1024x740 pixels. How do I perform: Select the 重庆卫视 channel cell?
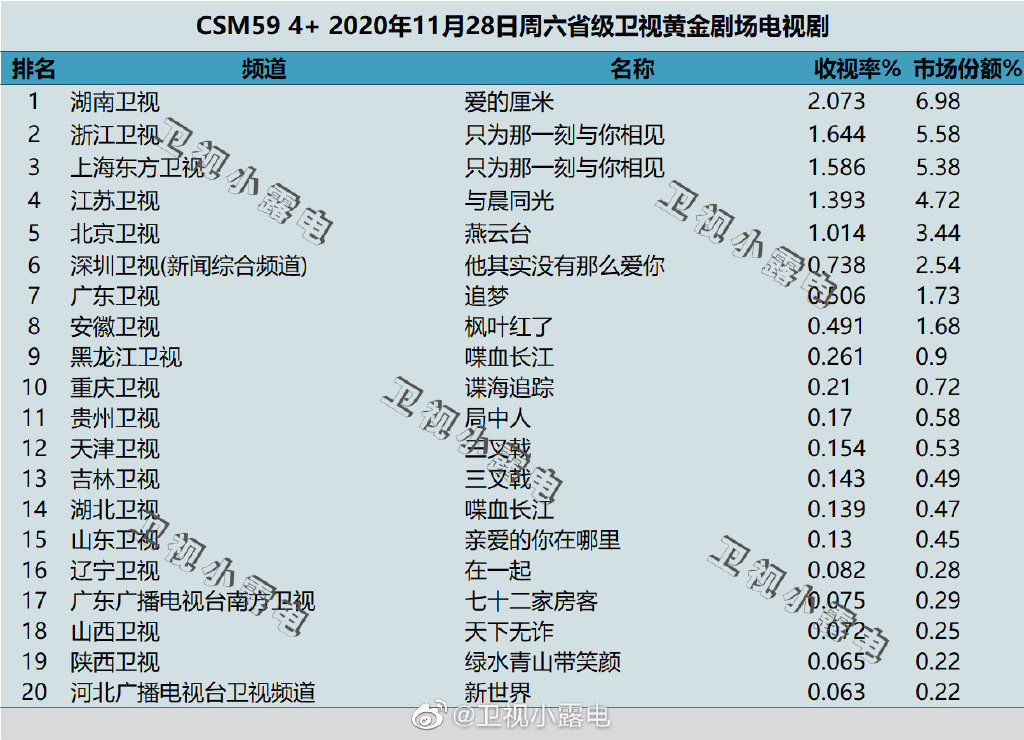coord(115,387)
